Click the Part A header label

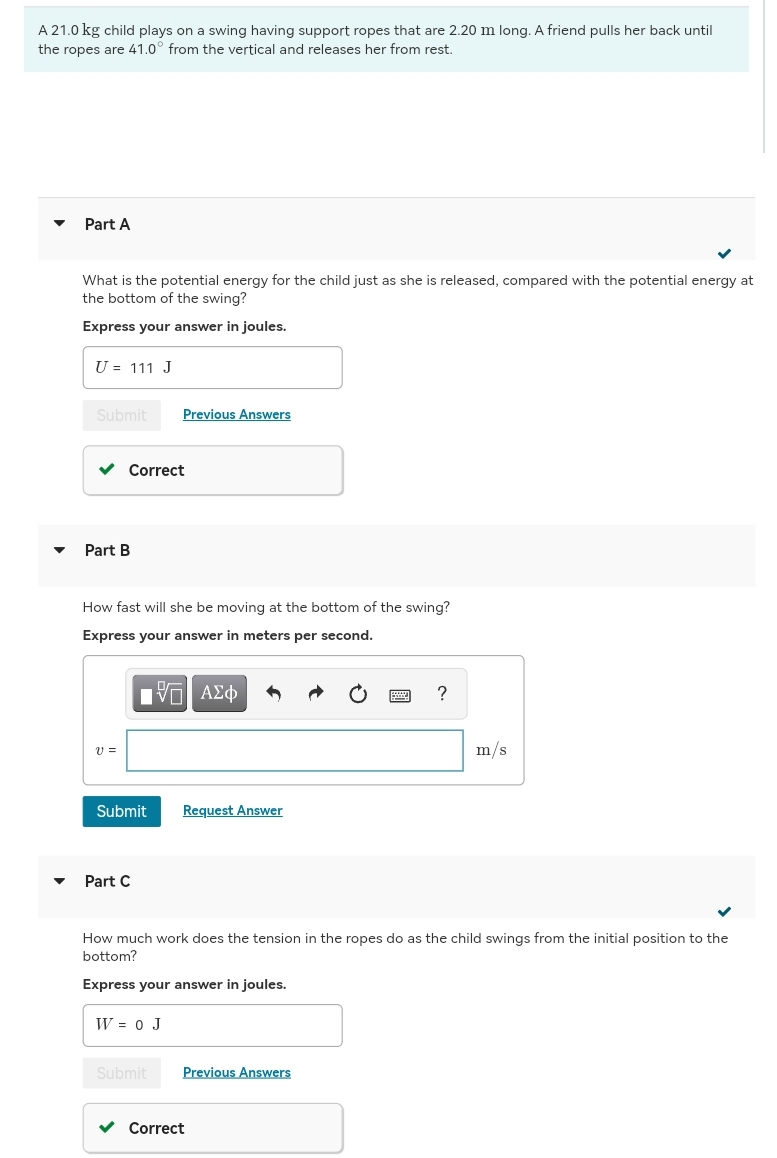click(107, 224)
